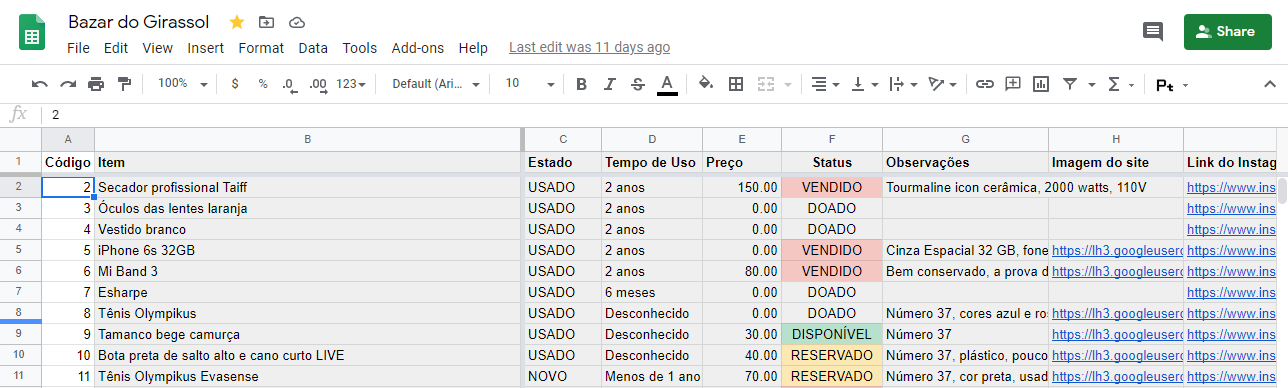
Task: Open the Borders tool
Action: pos(736,84)
